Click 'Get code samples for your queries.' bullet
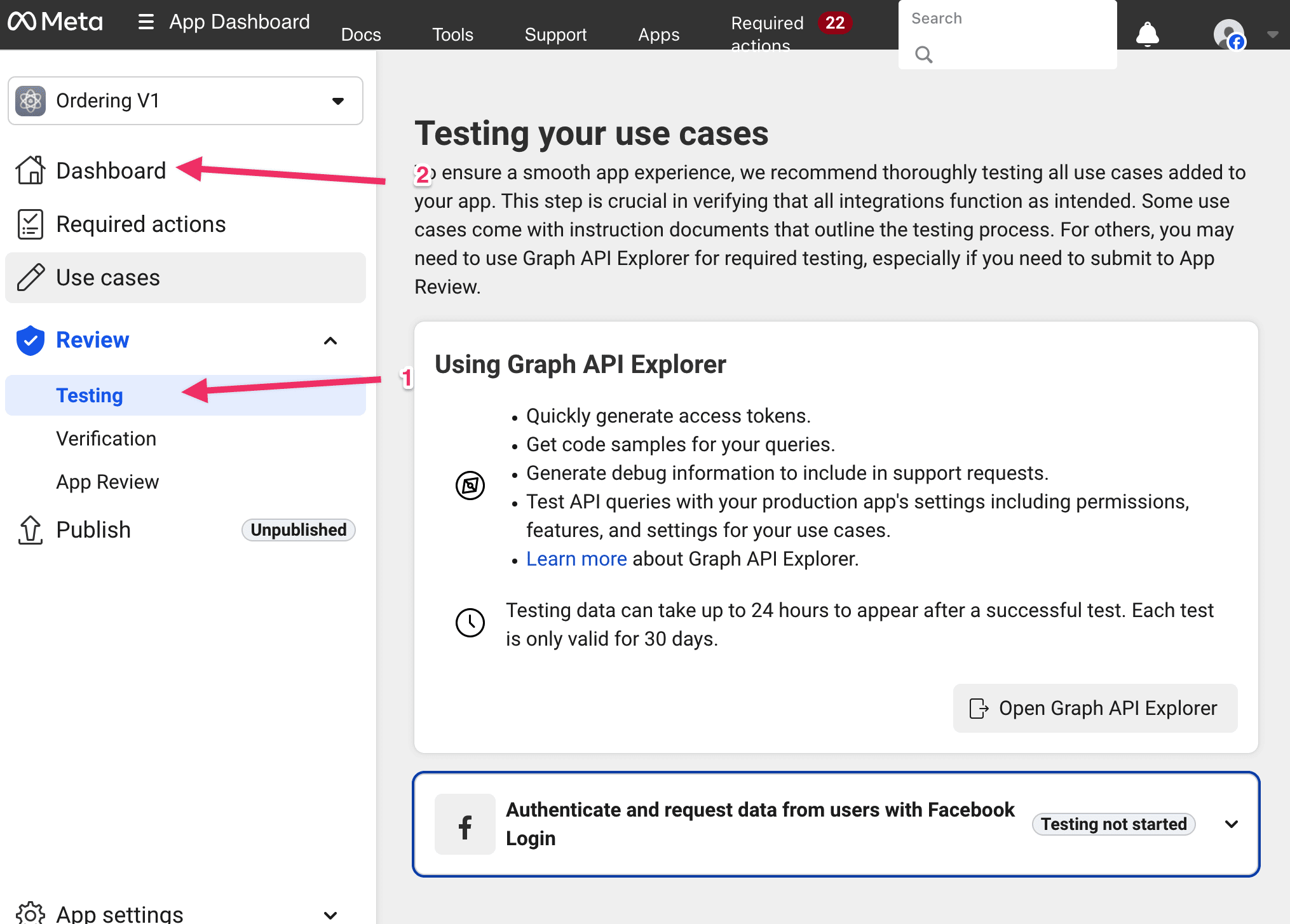Viewport: 1290px width, 924px height. coord(681,444)
